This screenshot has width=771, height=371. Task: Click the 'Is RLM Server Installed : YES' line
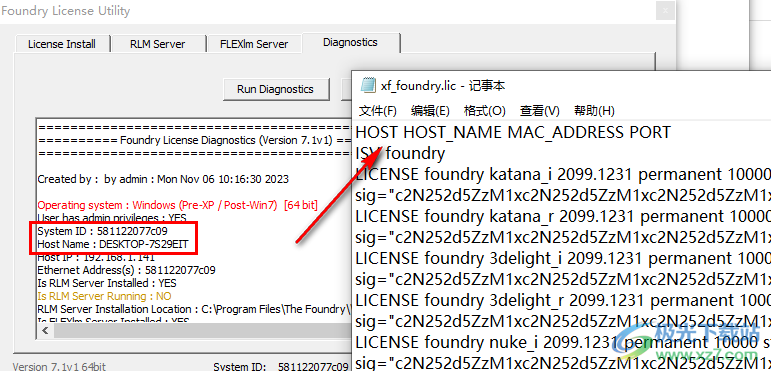[107, 283]
